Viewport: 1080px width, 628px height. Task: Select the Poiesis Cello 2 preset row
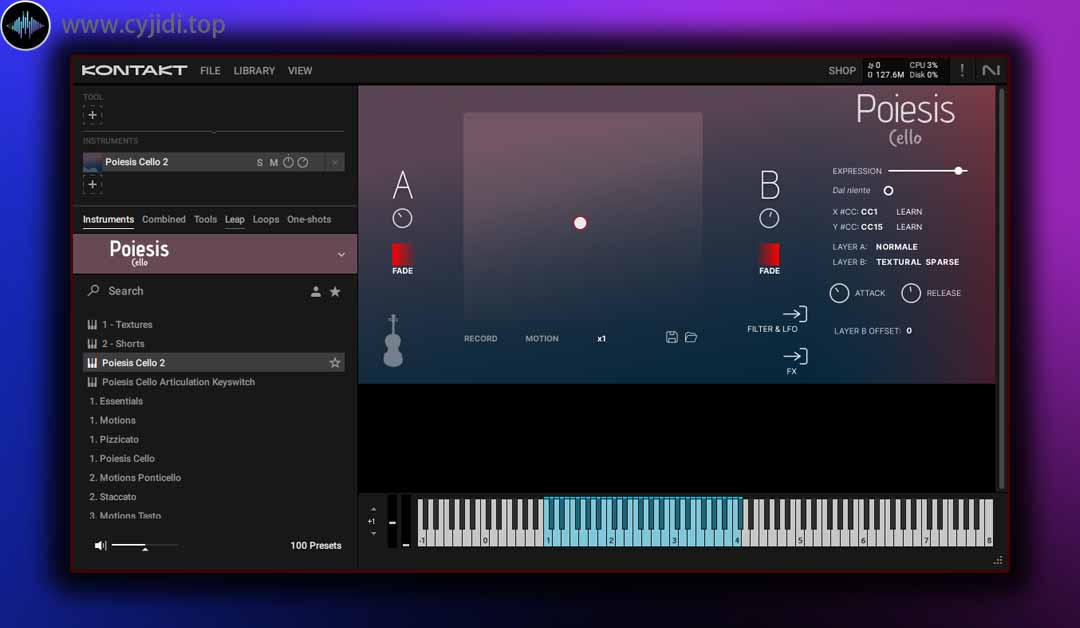[x=214, y=363]
